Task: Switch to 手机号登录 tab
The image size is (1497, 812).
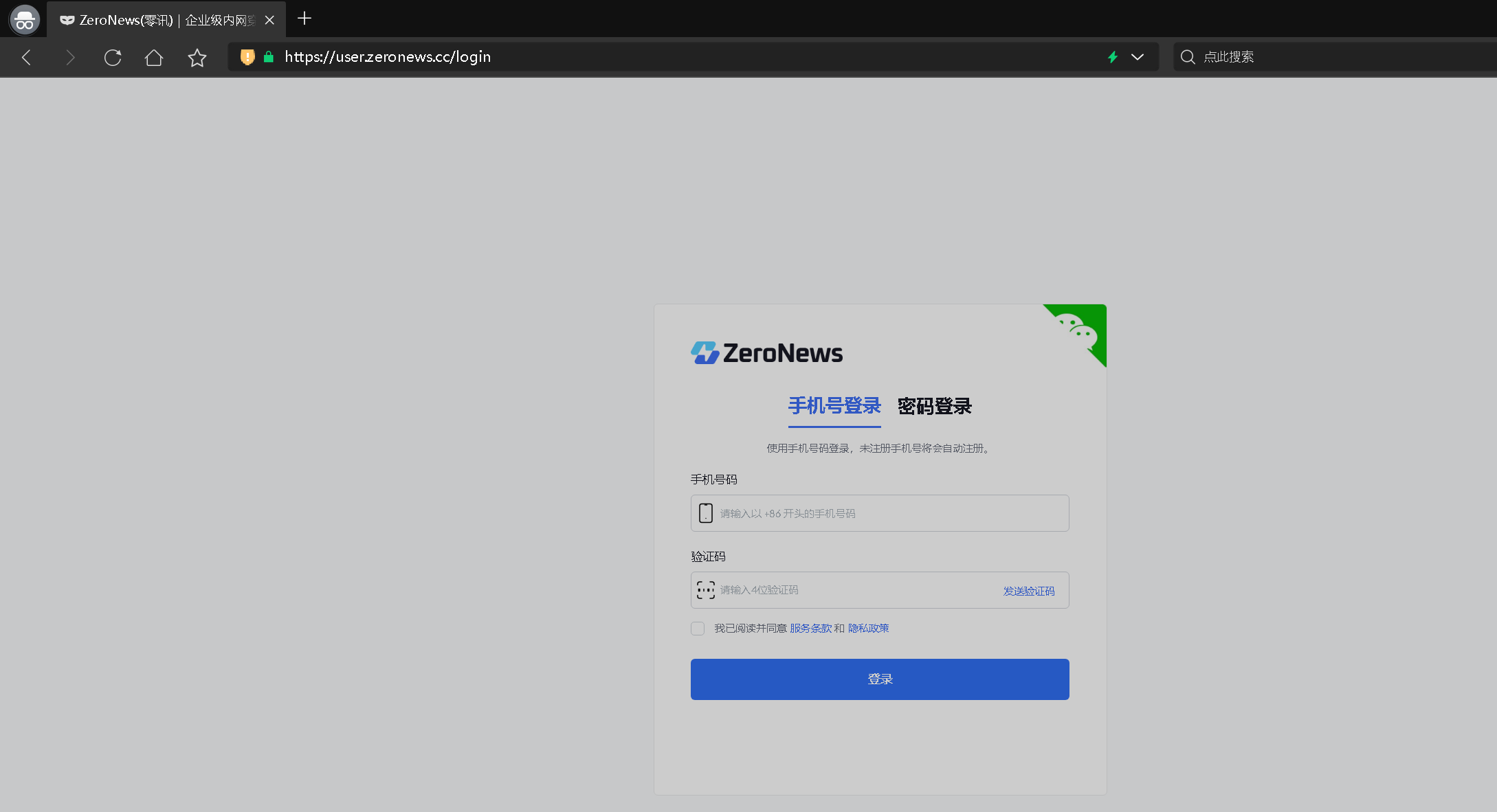Action: click(x=834, y=406)
